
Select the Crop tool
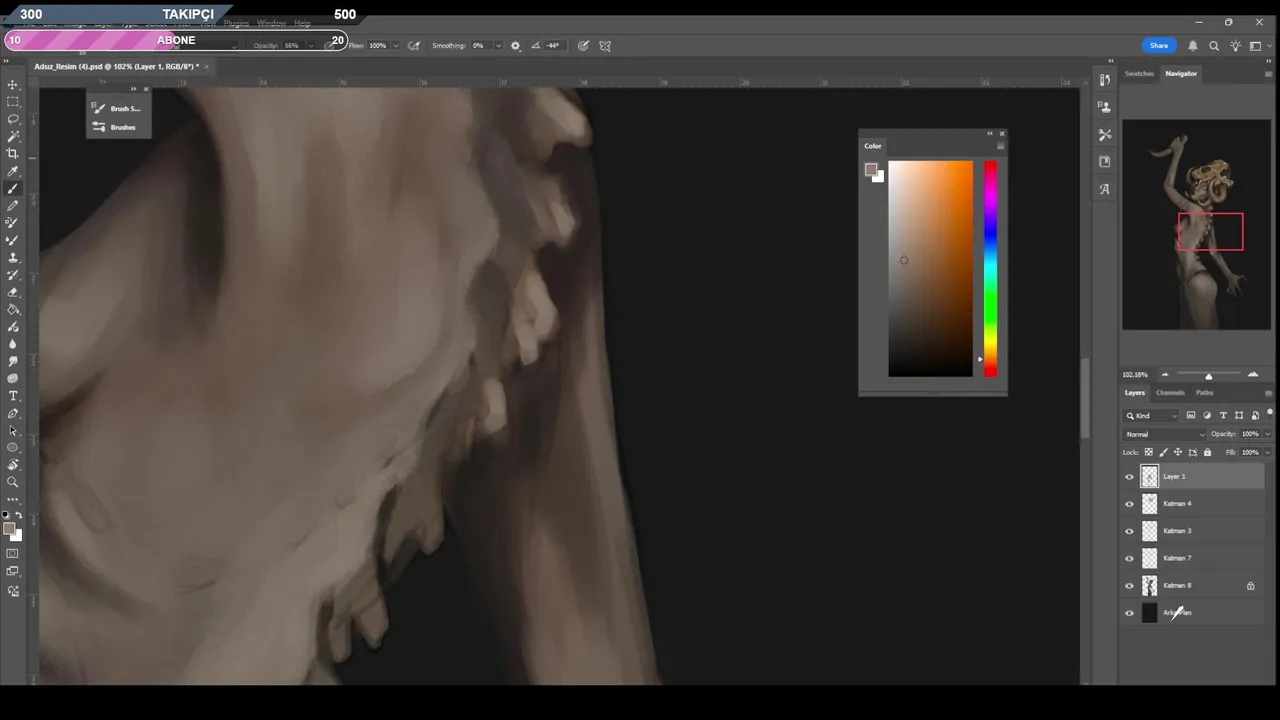(x=13, y=153)
